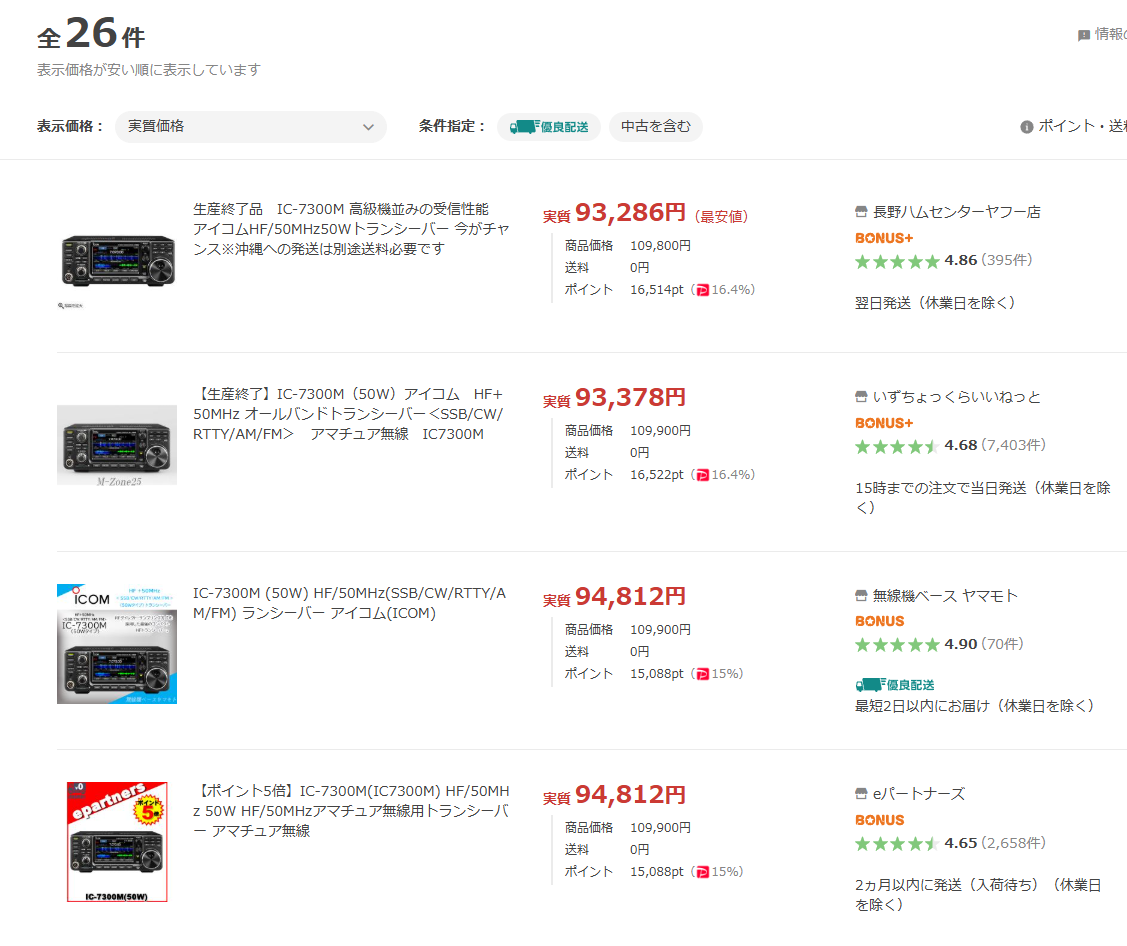The width and height of the screenshot is (1127, 946).
Task: Click the 93,378円 price of second listing
Action: click(629, 398)
